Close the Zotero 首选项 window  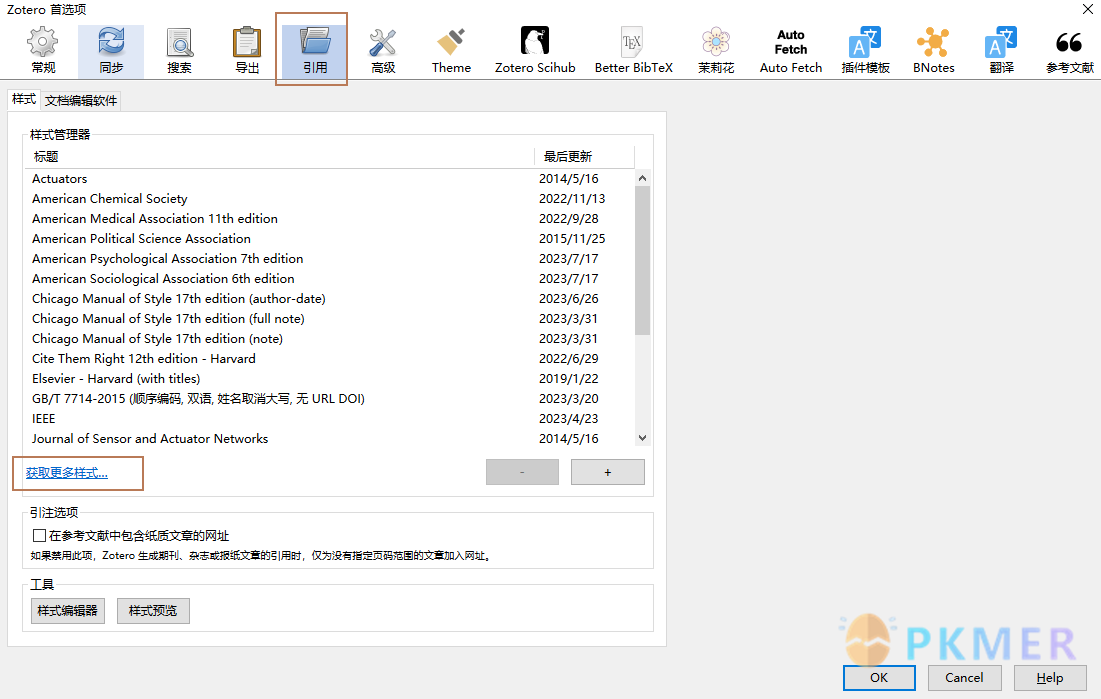[x=1087, y=9]
